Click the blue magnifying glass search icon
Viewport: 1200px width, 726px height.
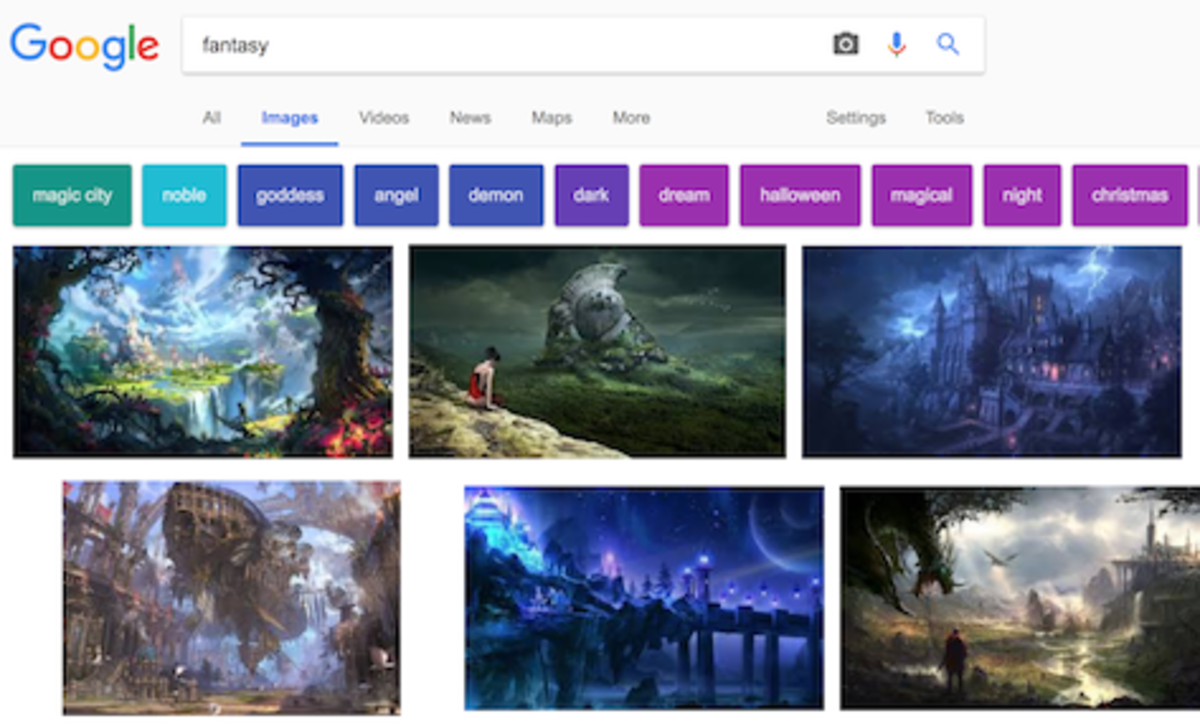tap(948, 44)
